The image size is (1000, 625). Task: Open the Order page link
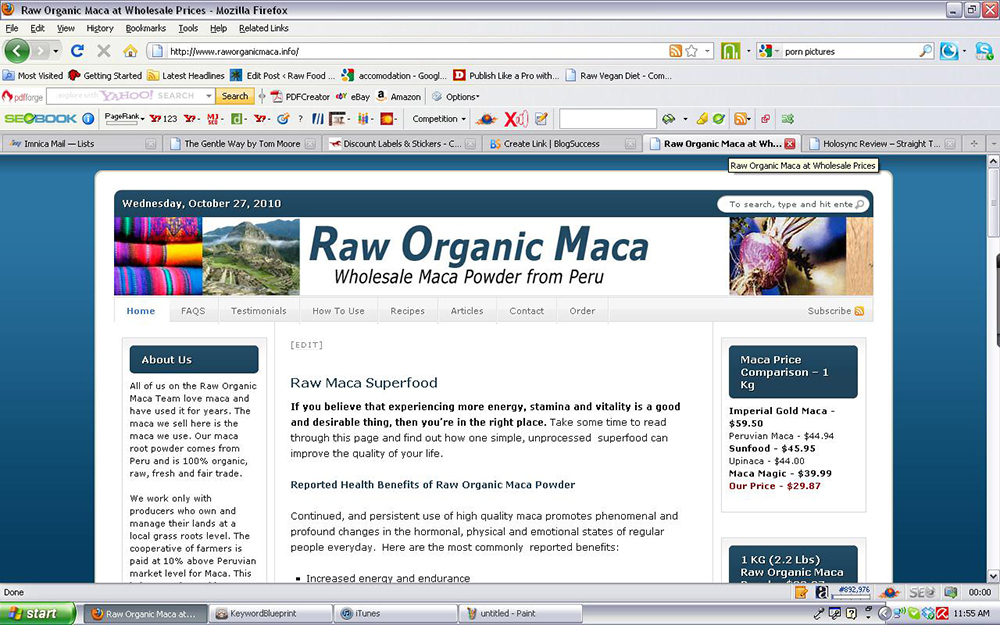coord(581,311)
